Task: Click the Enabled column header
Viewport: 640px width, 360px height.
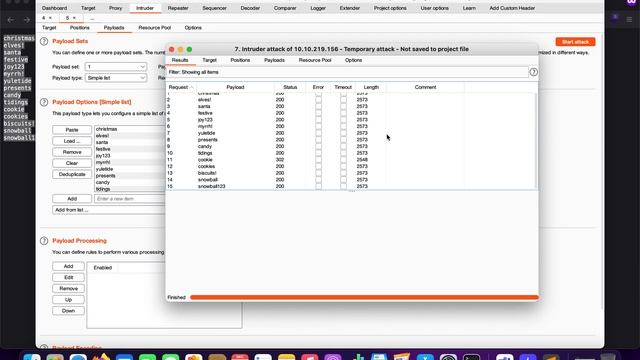Action: 102,268
